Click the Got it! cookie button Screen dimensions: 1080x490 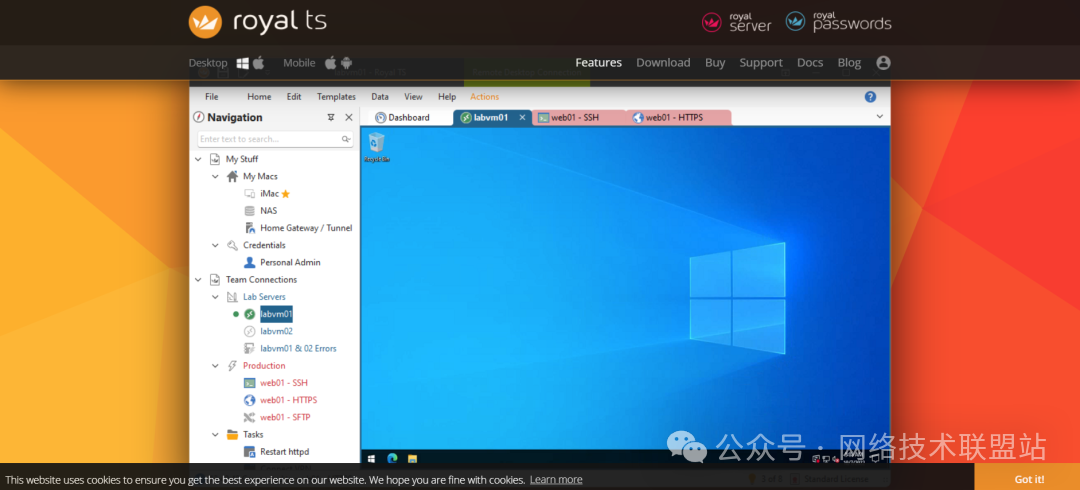click(x=1027, y=479)
